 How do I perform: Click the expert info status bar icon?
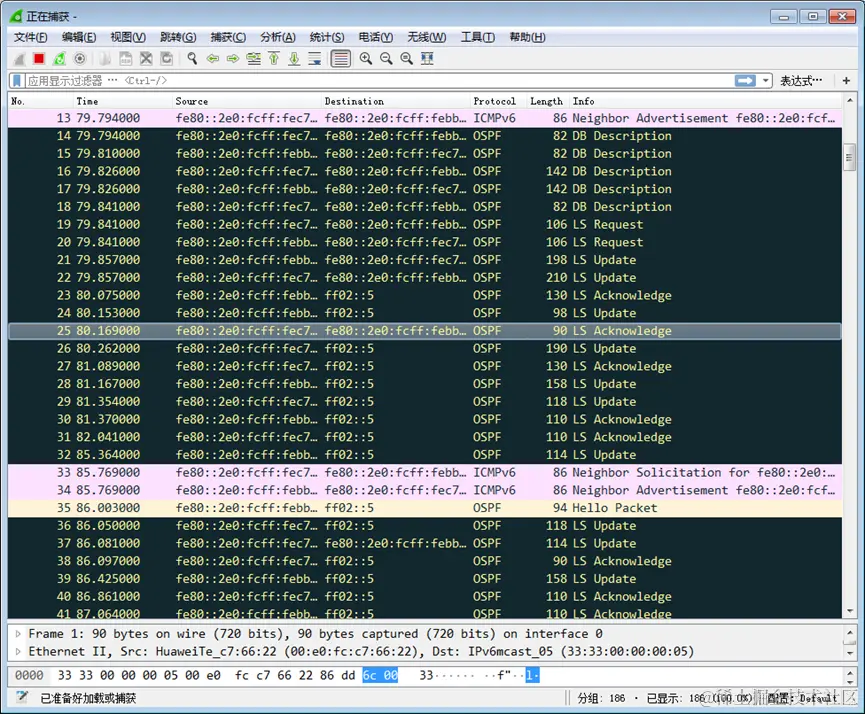(22, 697)
